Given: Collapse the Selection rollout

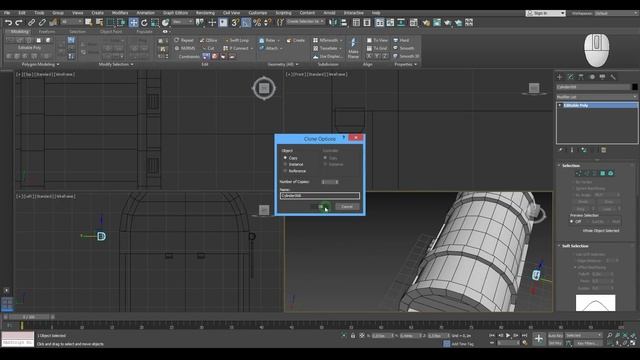Looking at the screenshot, I should pyautogui.click(x=571, y=165).
